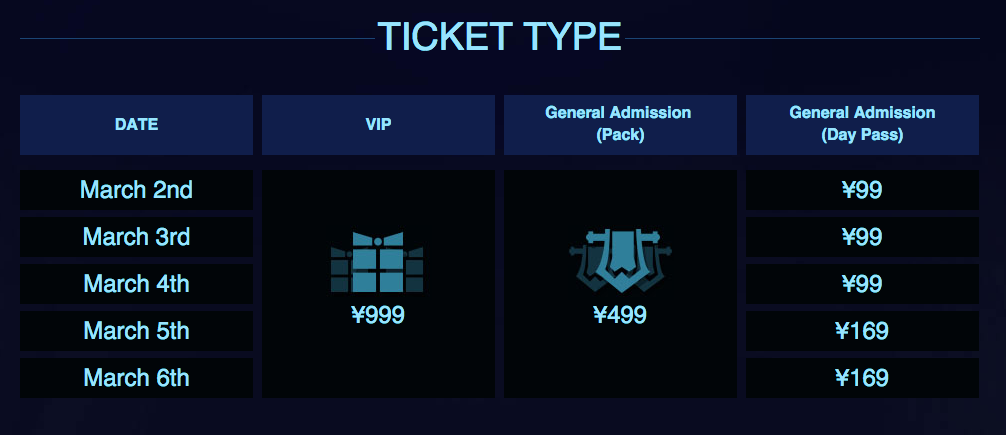Click the General Admission (Pack) header
This screenshot has height=435, width=1006.
(x=620, y=124)
